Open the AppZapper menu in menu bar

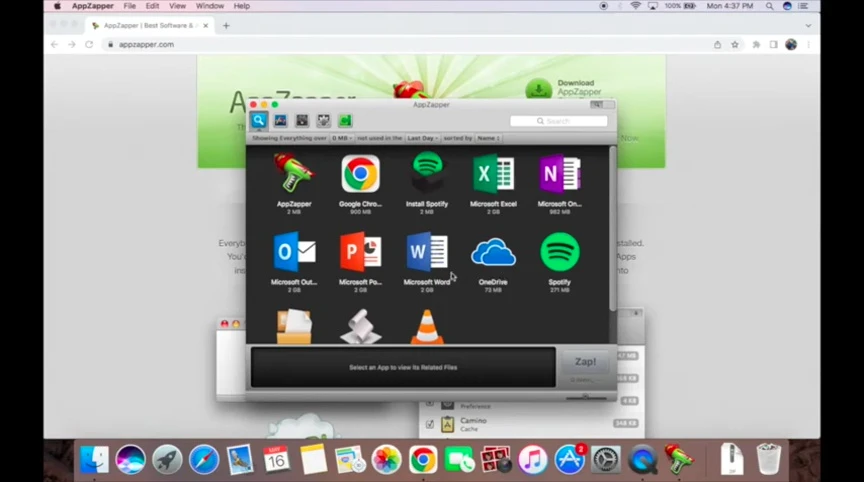point(93,6)
